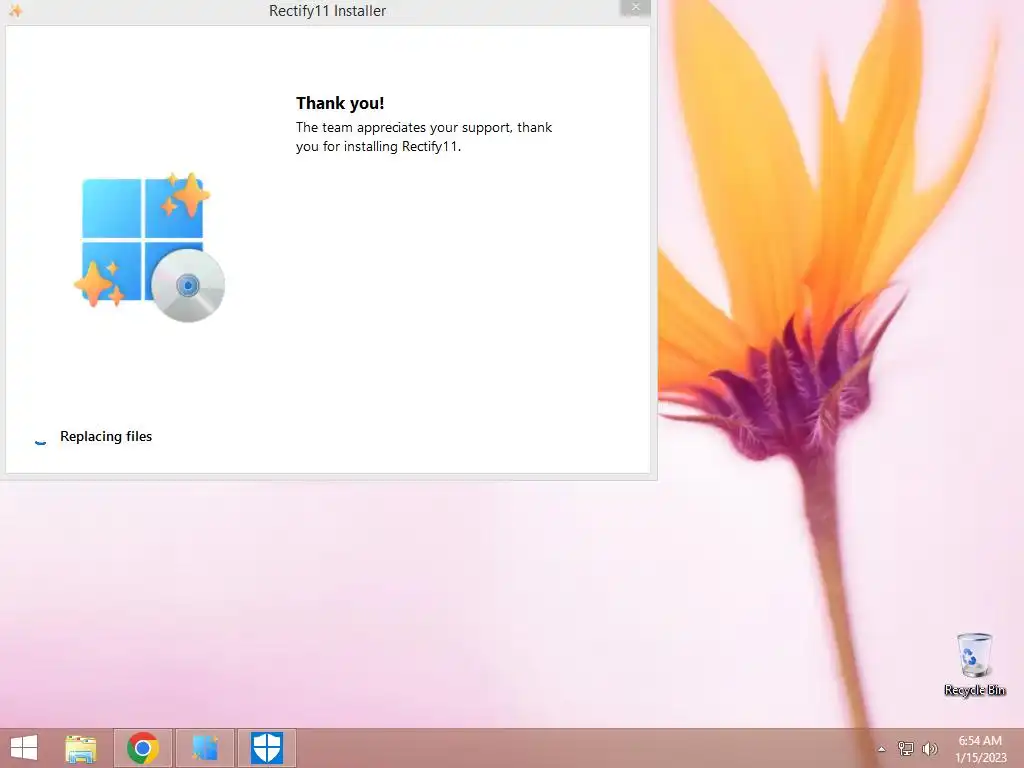Viewport: 1024px width, 768px height.
Task: Click the 'The team appreciates your support' paragraph
Action: [x=424, y=136]
